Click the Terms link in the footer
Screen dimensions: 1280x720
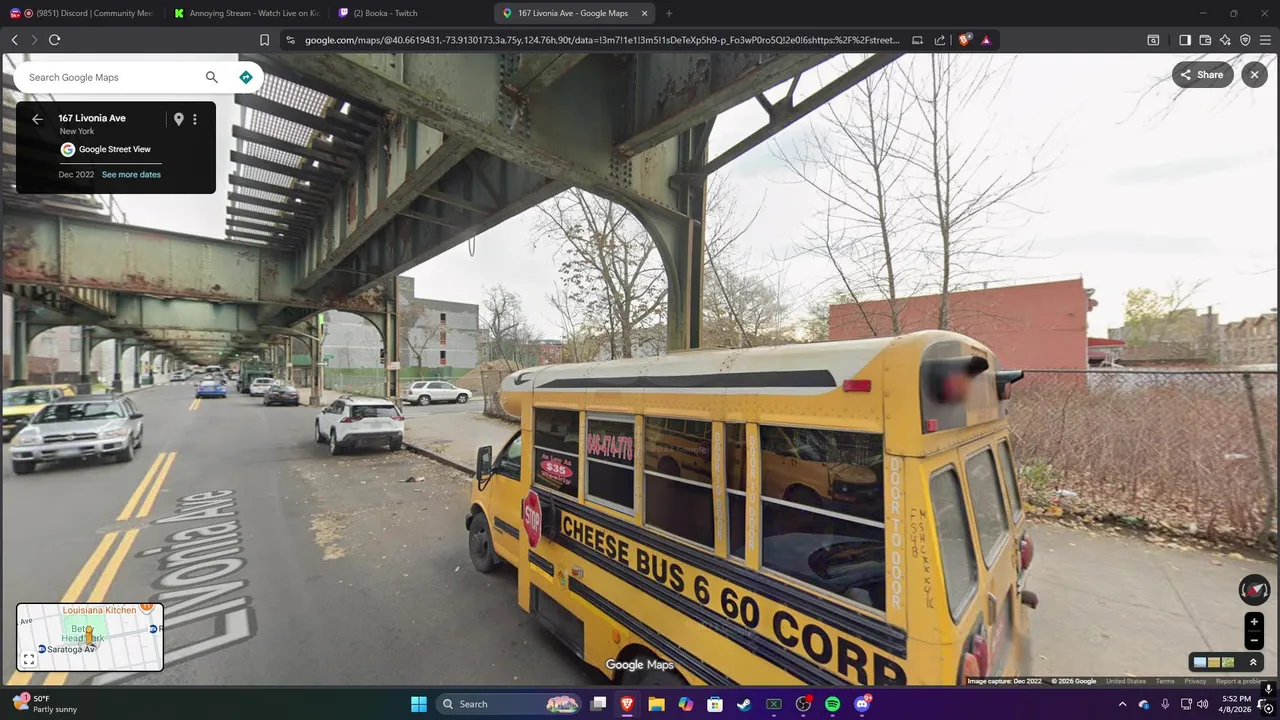[1165, 681]
